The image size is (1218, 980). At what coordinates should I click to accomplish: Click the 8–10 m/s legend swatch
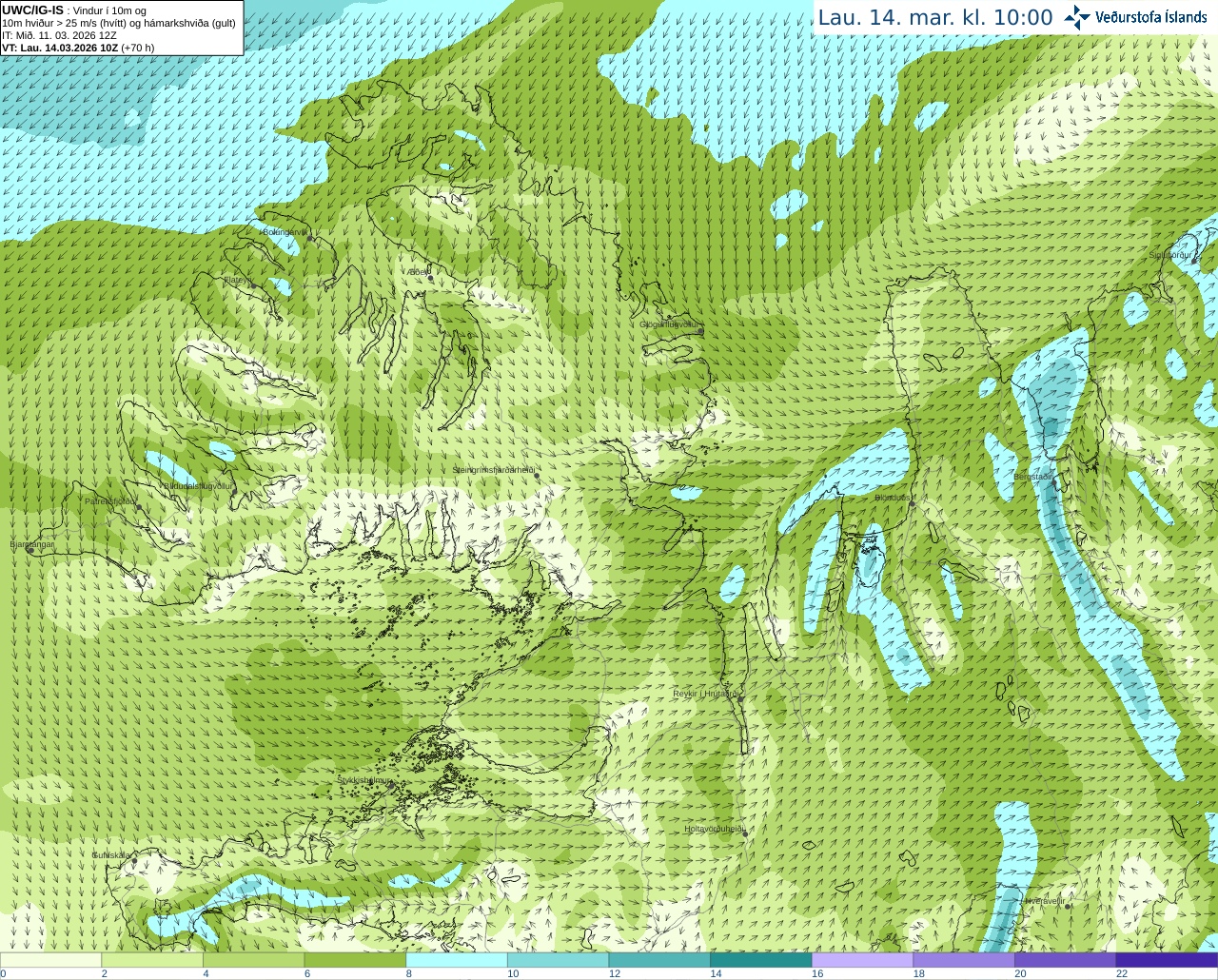click(457, 960)
